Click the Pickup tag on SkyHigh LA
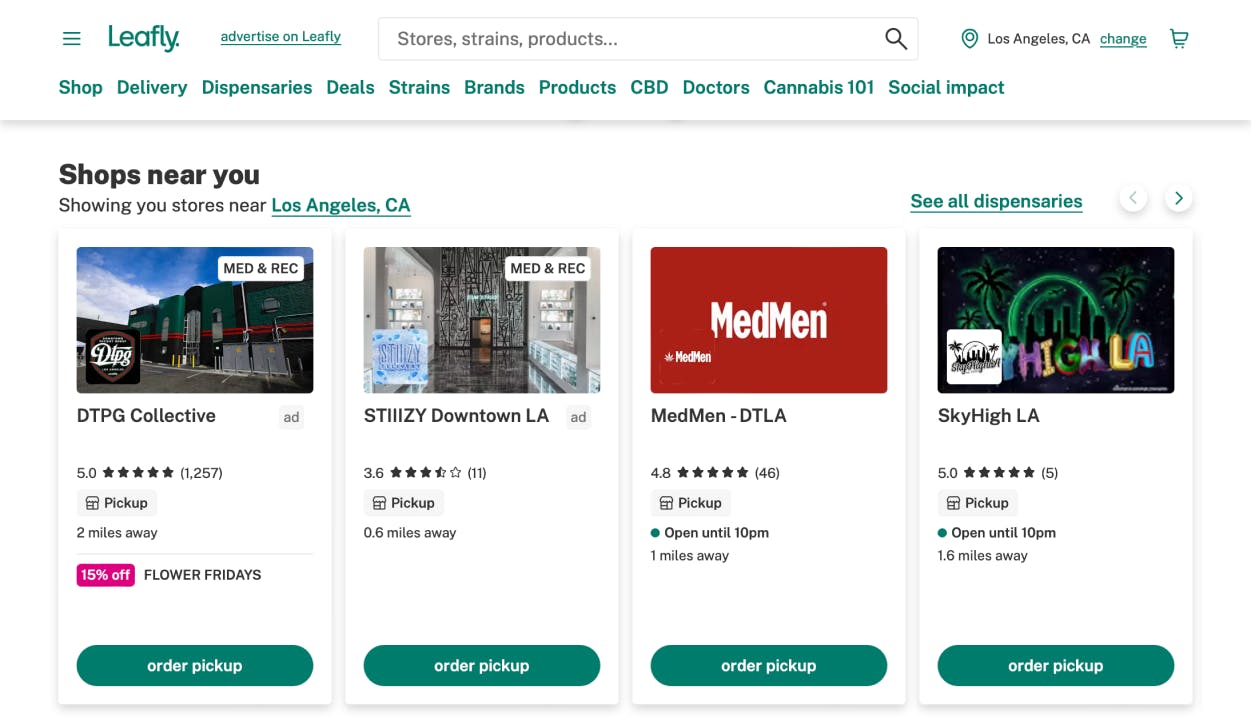The image size is (1251, 717). [978, 503]
